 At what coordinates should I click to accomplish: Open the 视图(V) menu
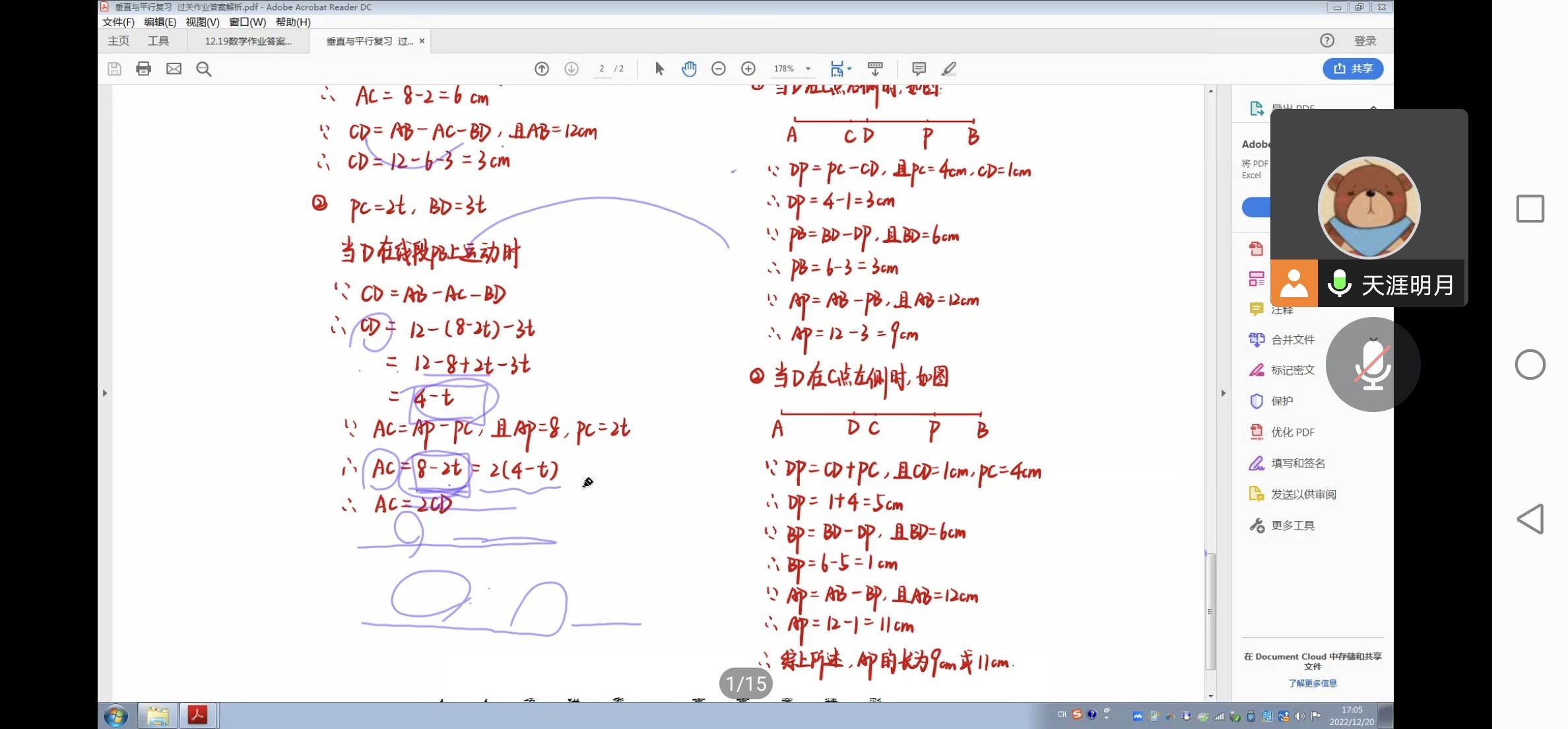tap(202, 22)
